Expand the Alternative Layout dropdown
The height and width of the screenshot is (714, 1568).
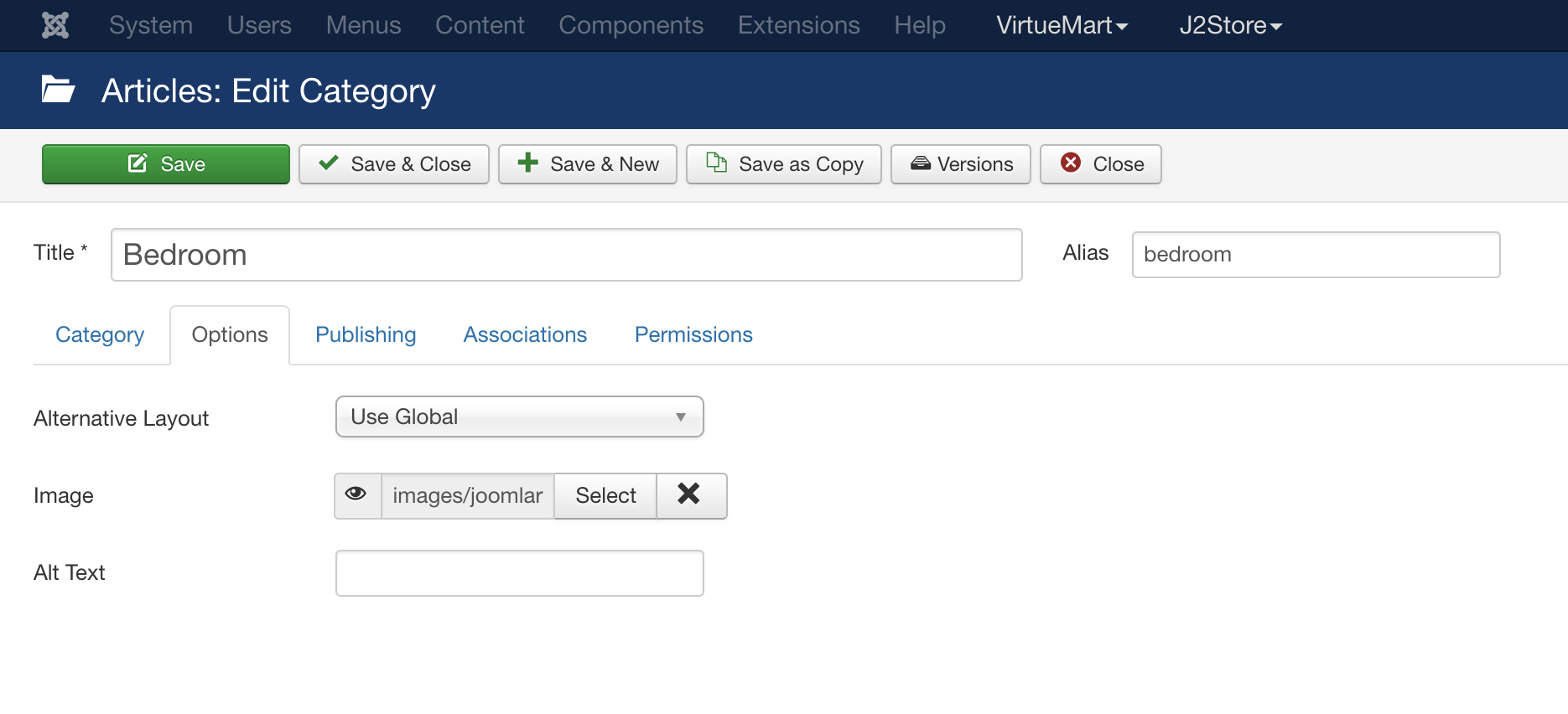(x=519, y=416)
